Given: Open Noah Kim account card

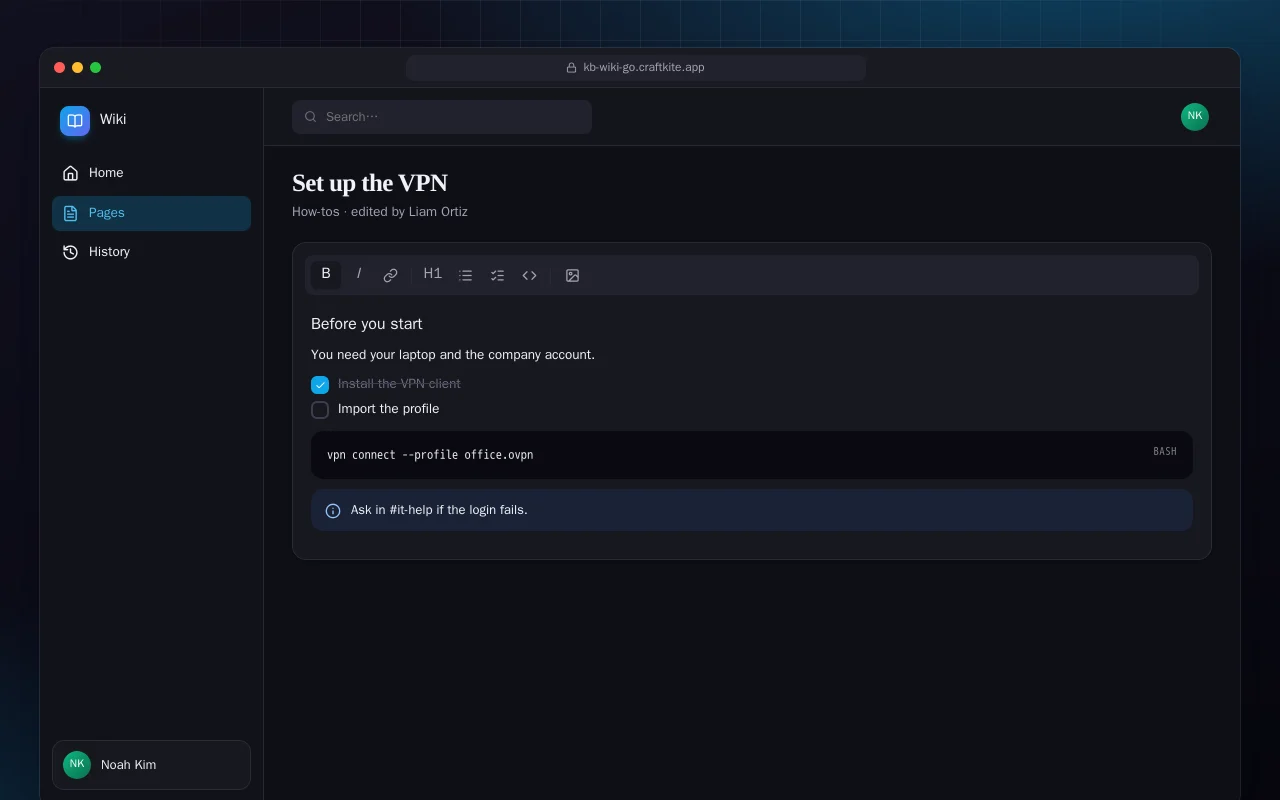Looking at the screenshot, I should pyautogui.click(x=151, y=765).
